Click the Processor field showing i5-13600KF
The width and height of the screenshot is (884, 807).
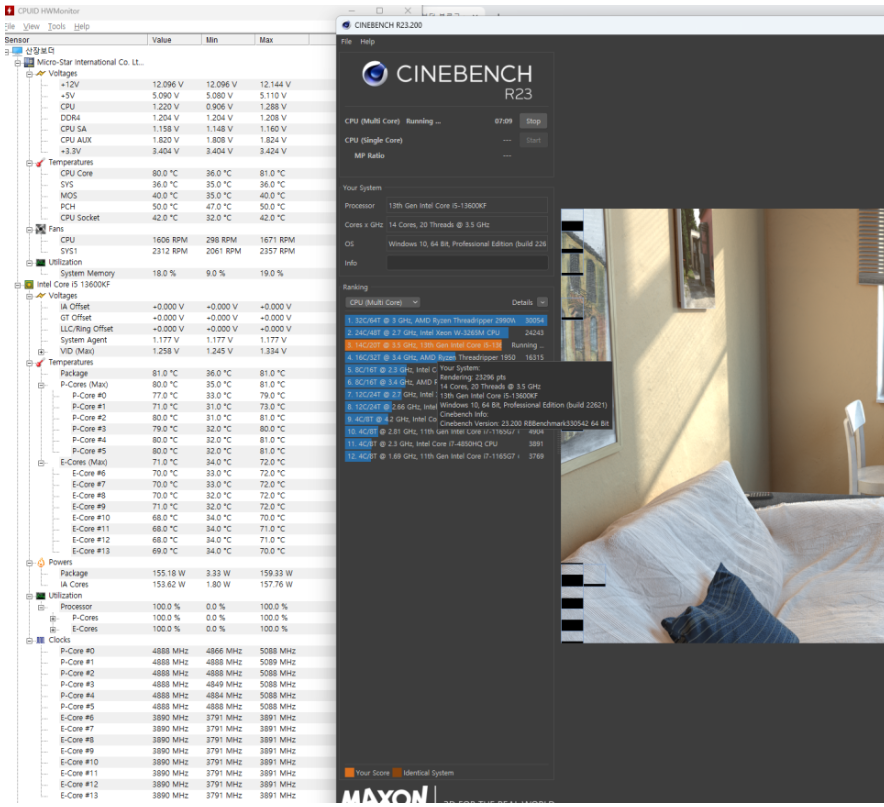(467, 206)
